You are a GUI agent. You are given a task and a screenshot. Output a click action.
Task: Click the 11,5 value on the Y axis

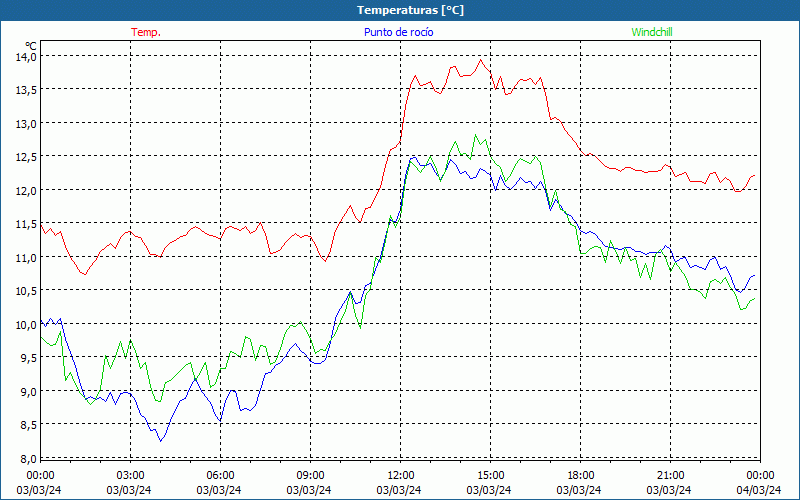(x=25, y=224)
